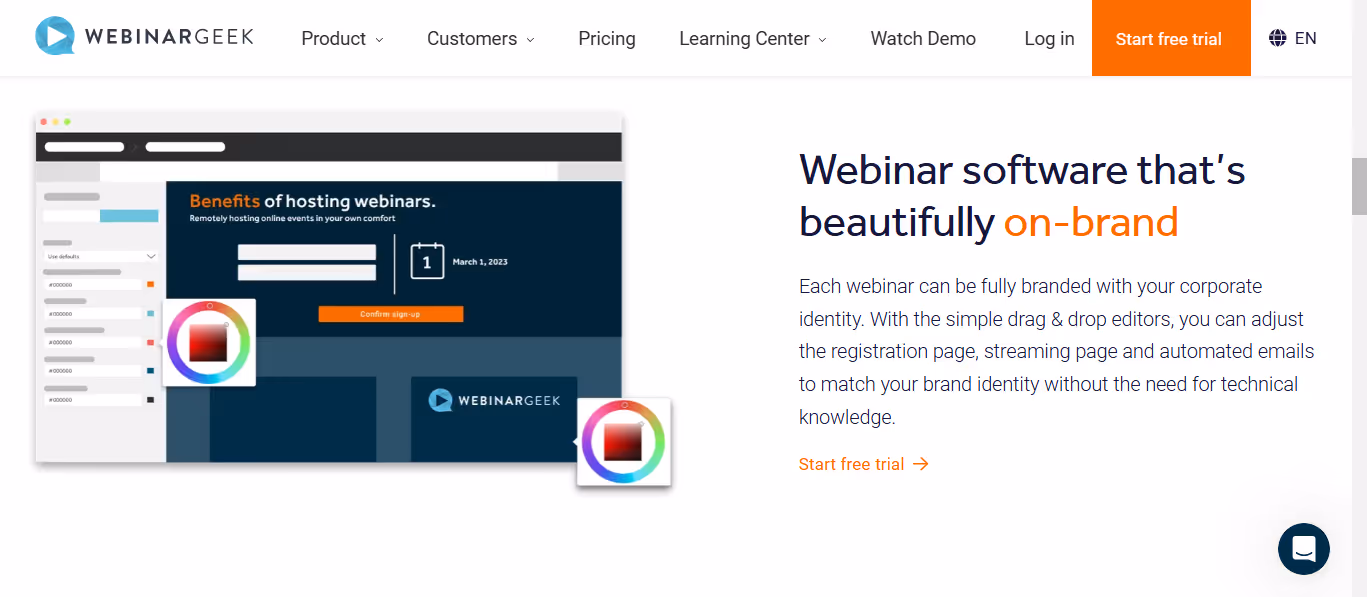Image resolution: width=1367 pixels, height=597 pixels.
Task: Expand the Customers dropdown chevron
Action: (x=530, y=40)
